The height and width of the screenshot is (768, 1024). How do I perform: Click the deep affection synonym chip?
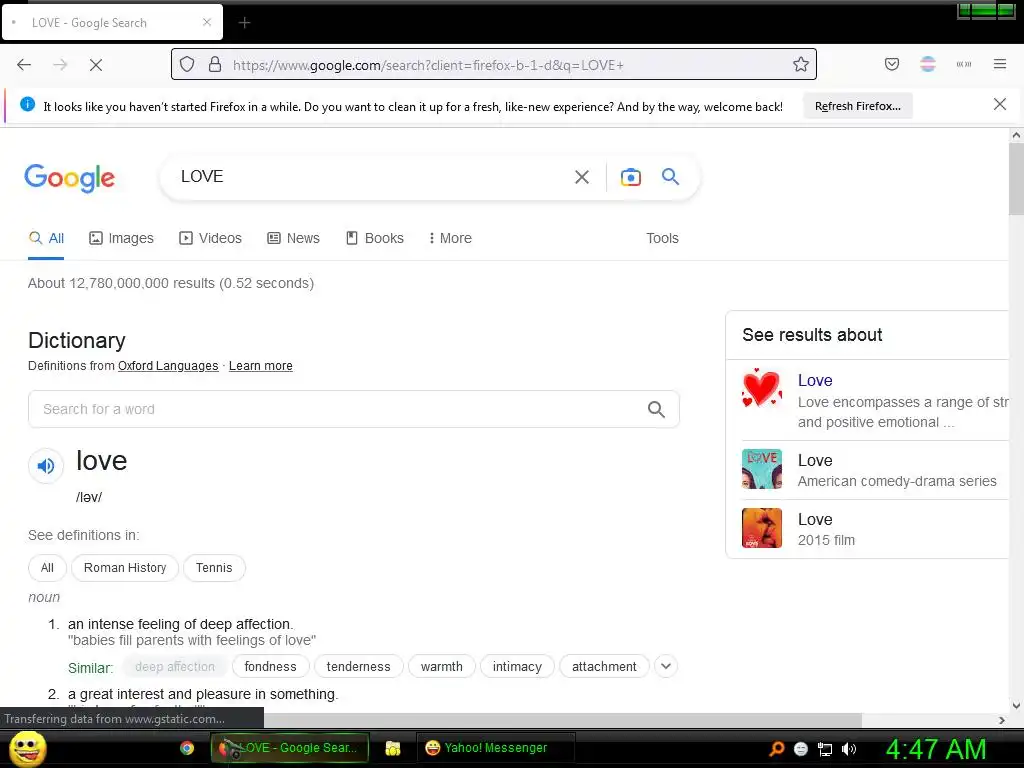click(175, 667)
